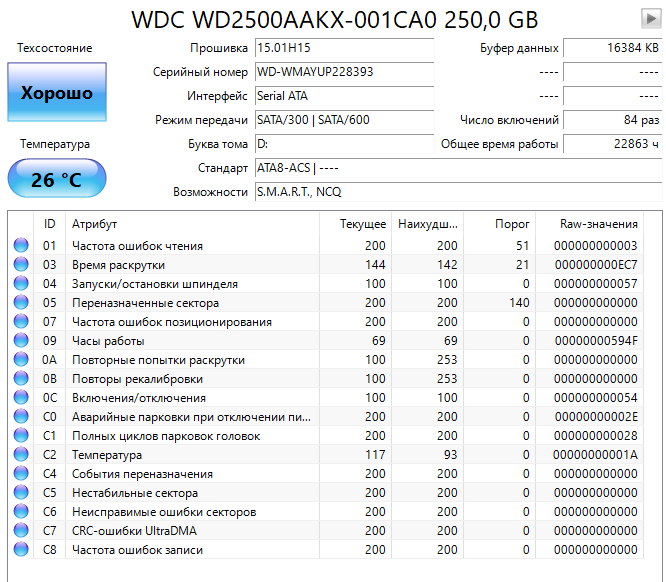This screenshot has width=666, height=582.
Task: Click the Наихудш... column header
Action: point(427,224)
